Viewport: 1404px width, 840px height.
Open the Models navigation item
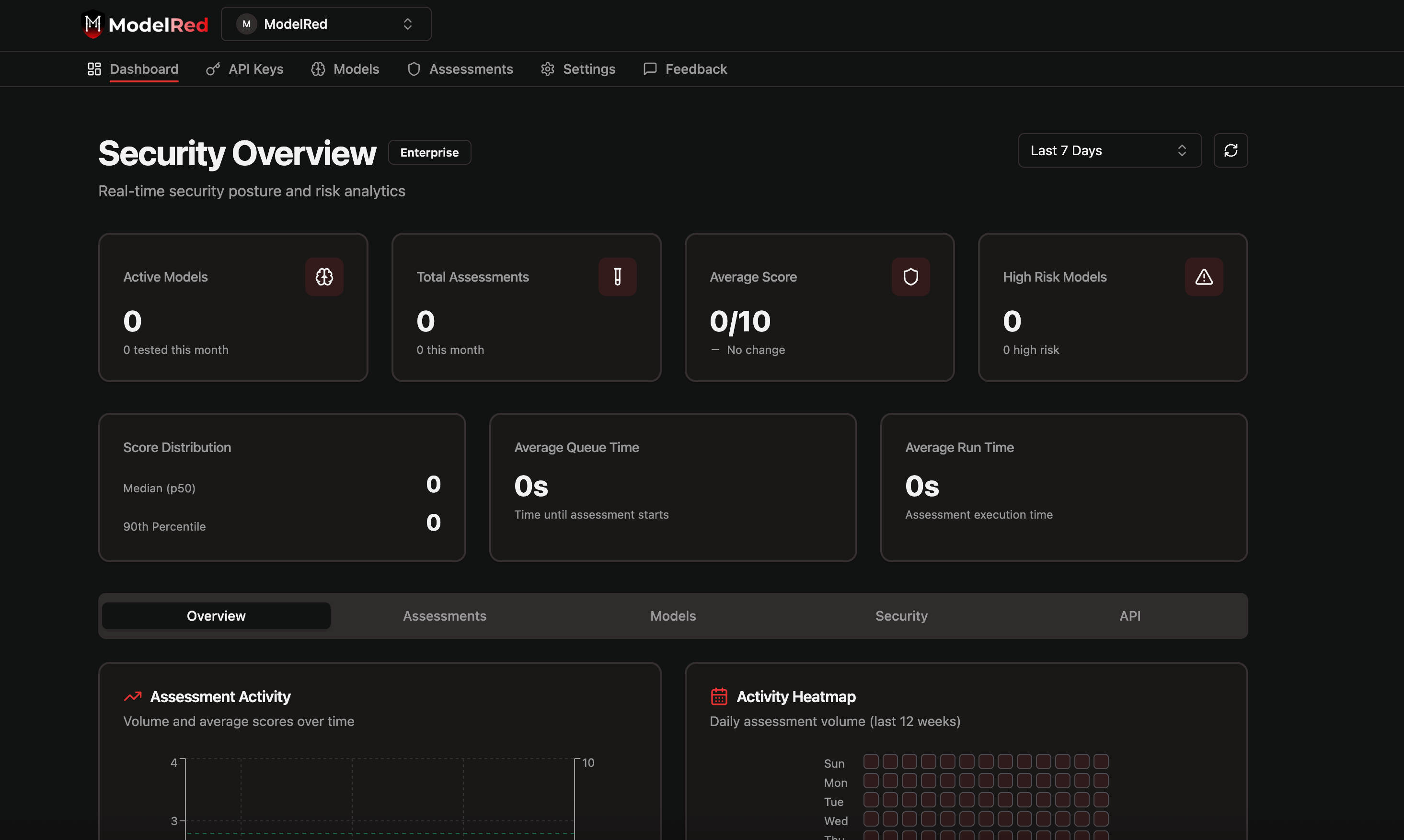(x=345, y=69)
